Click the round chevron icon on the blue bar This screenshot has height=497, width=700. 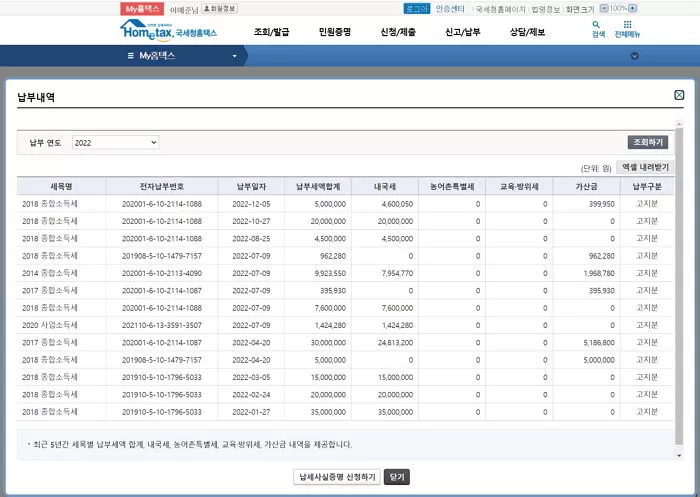tap(634, 56)
